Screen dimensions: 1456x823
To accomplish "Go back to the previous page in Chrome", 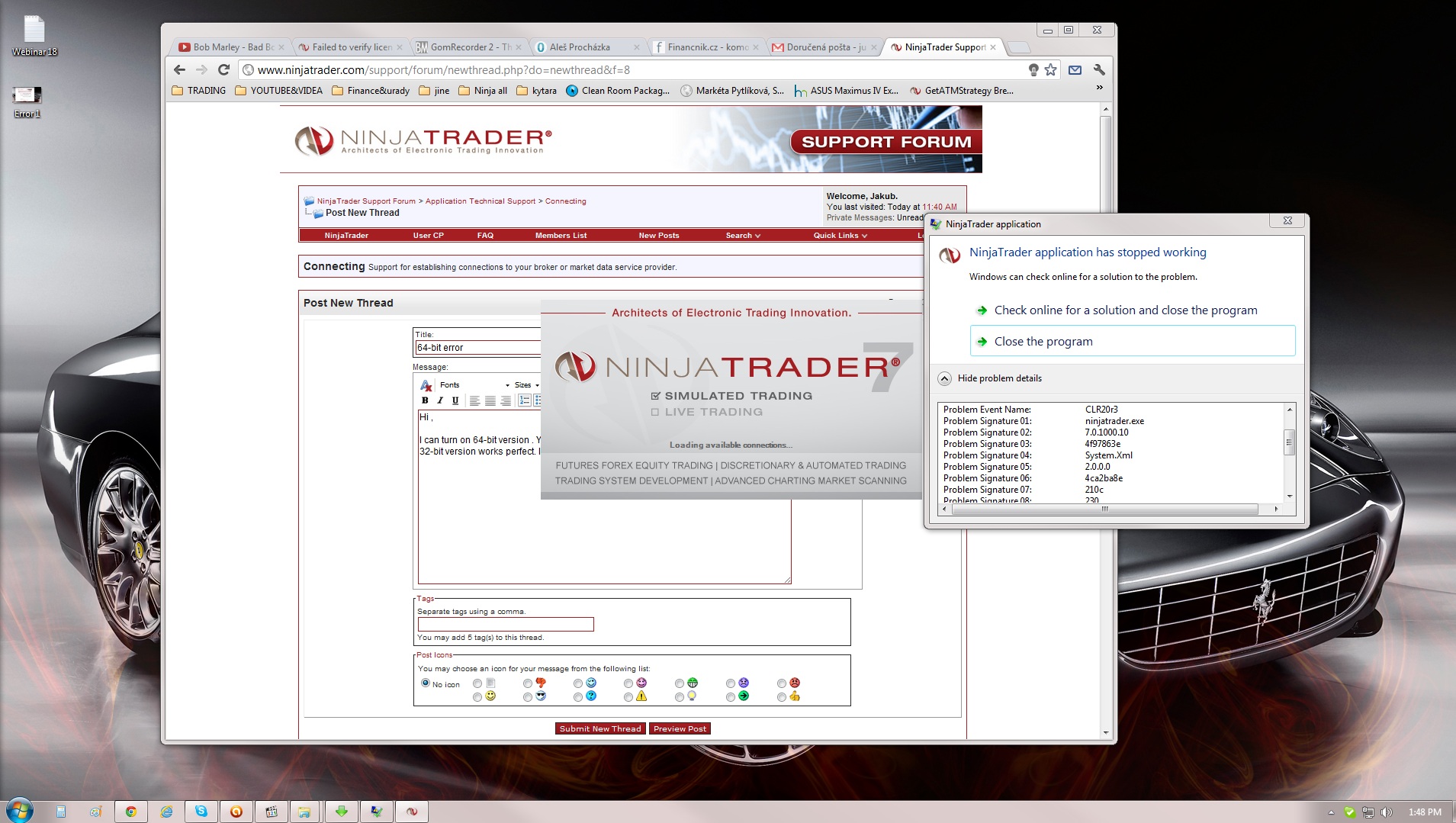I will (x=180, y=69).
